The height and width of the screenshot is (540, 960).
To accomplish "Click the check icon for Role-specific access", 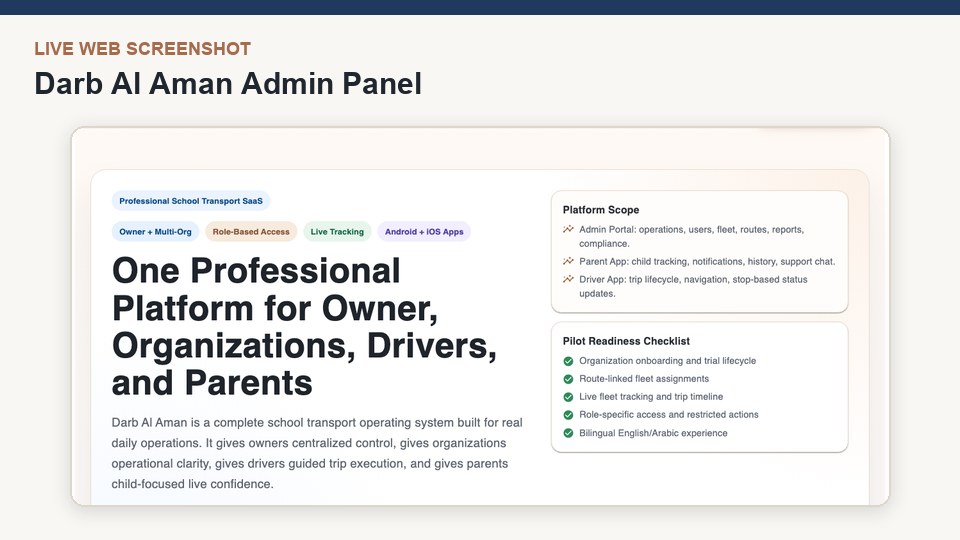I will pos(568,414).
